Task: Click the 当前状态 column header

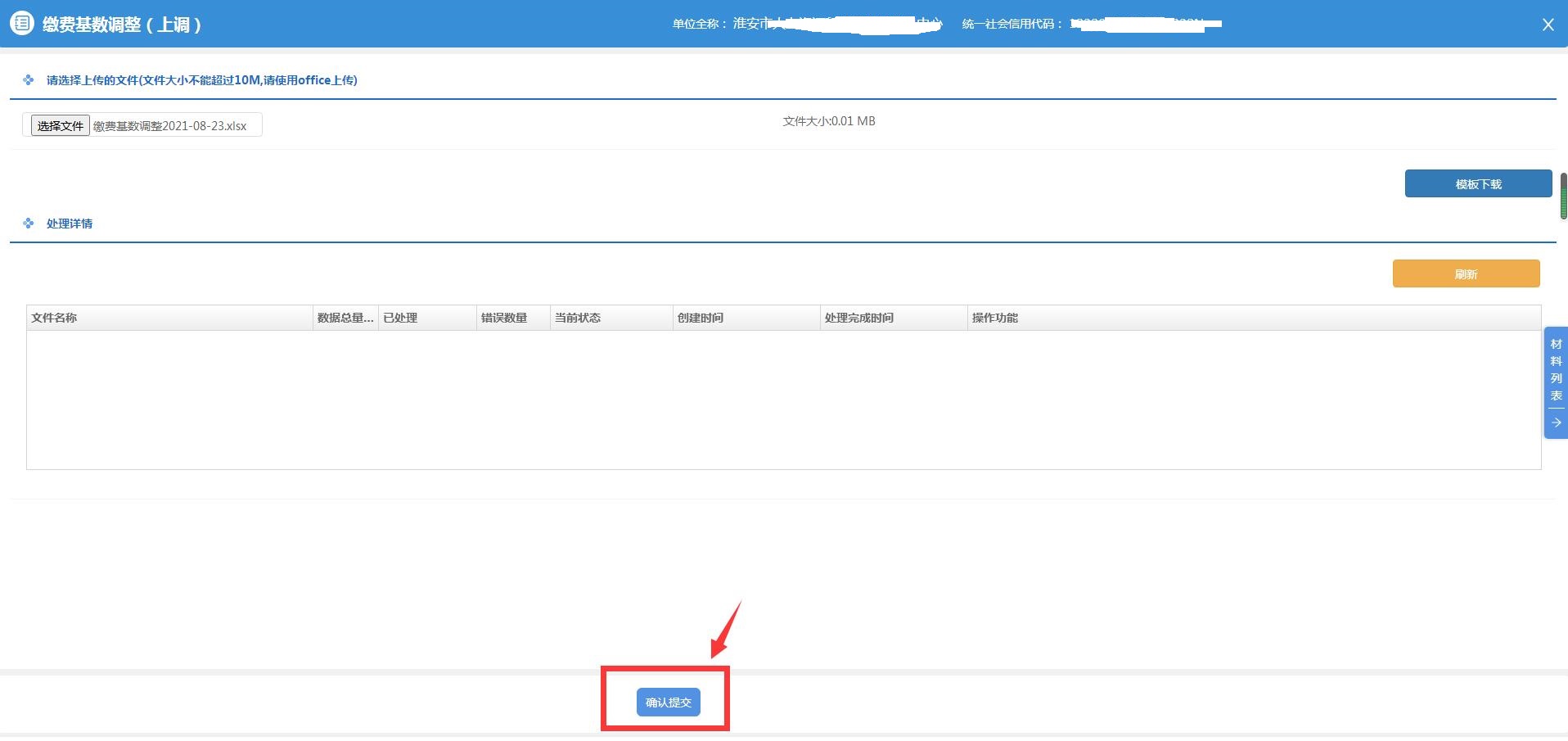Action: point(578,318)
